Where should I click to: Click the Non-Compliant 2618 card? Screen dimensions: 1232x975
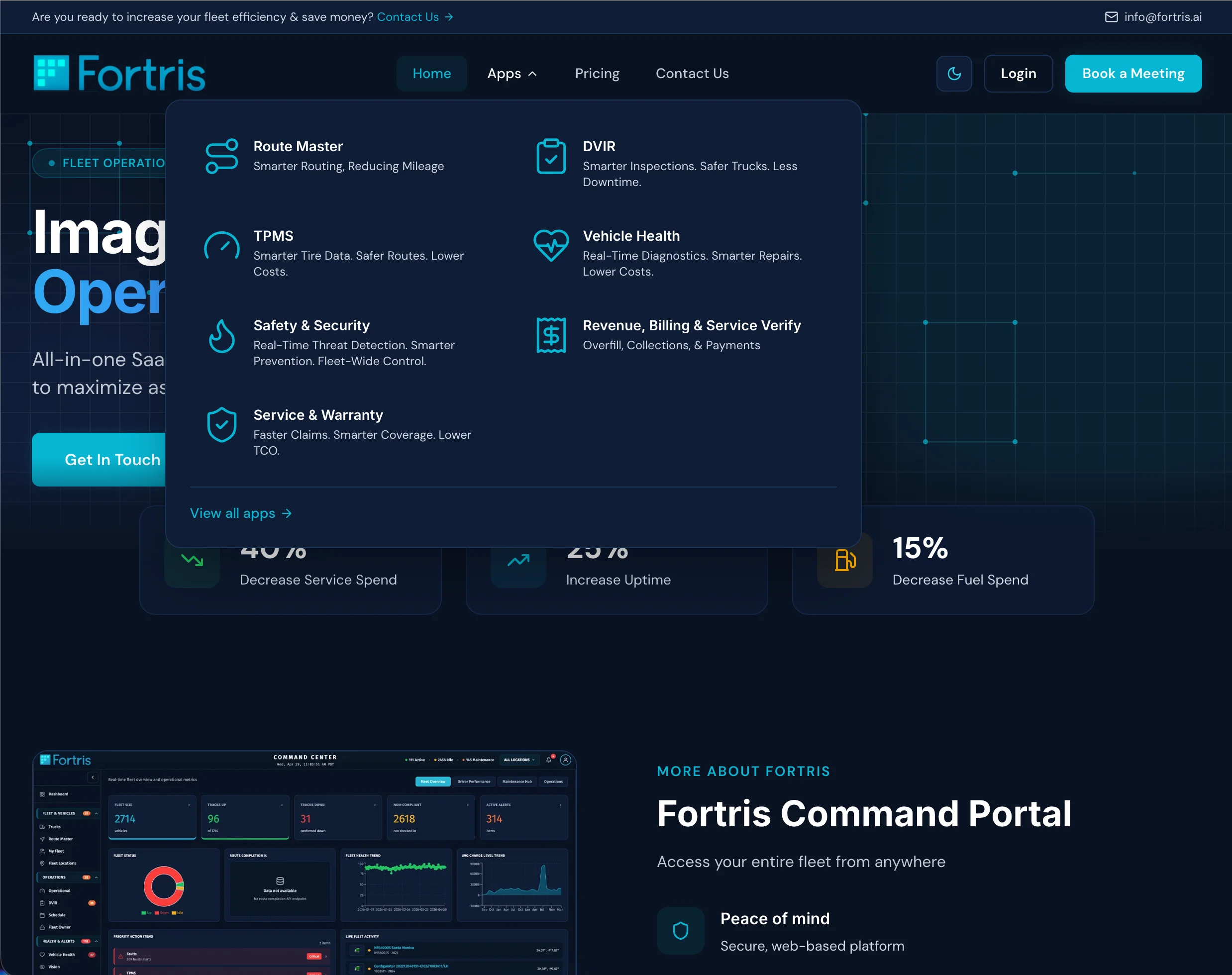430,817
